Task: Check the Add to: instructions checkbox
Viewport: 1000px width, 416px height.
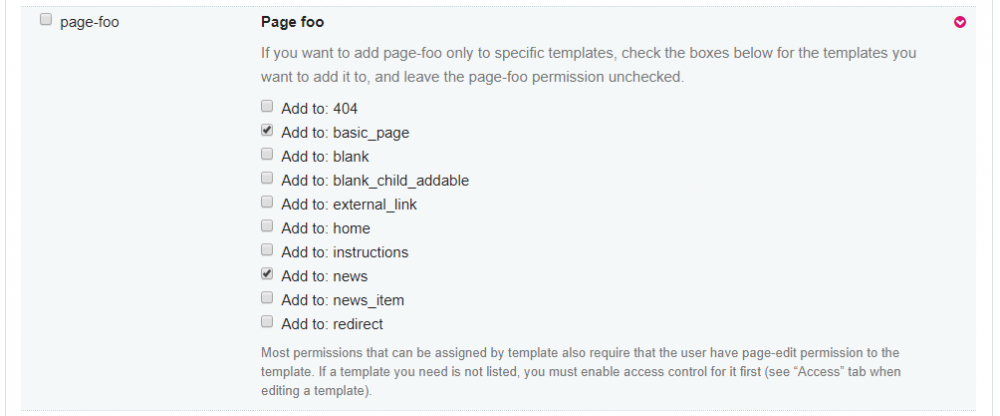Action: click(267, 251)
